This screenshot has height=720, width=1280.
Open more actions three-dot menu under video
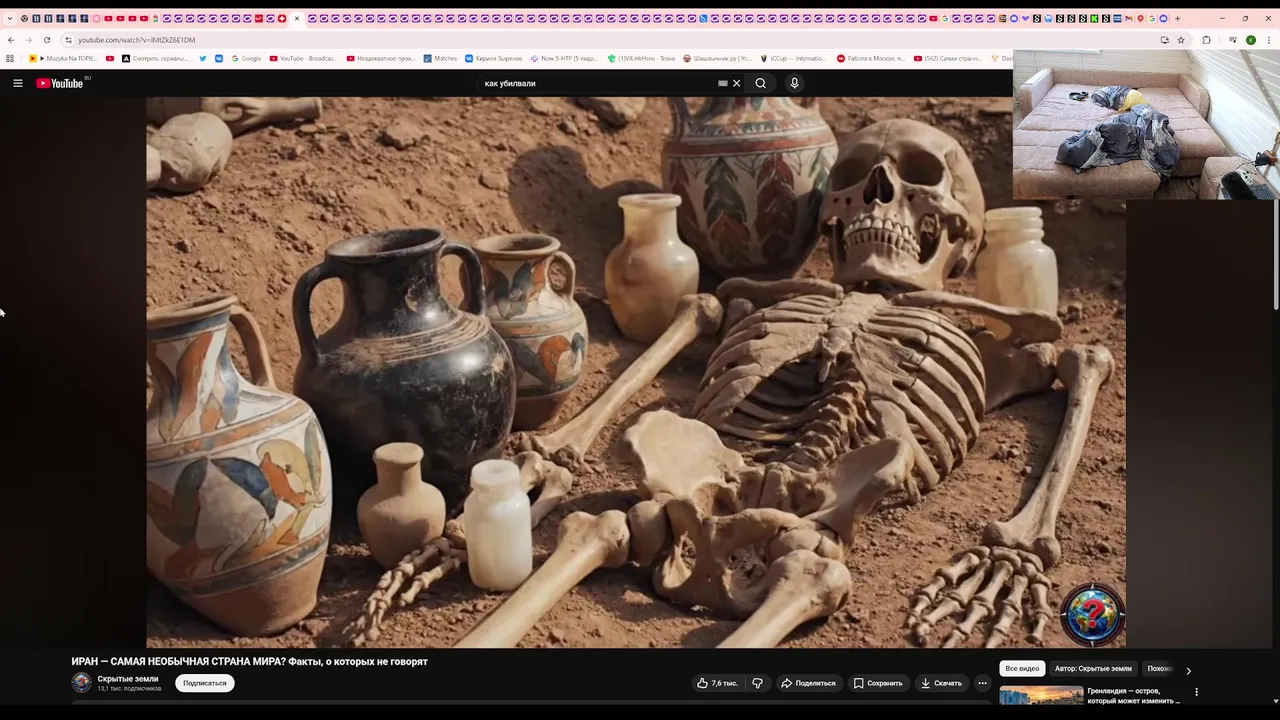[x=982, y=683]
